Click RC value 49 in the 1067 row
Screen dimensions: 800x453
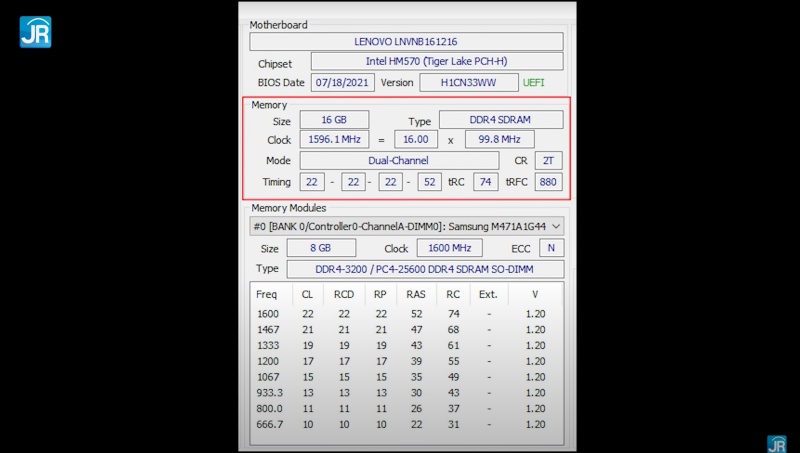tap(454, 377)
